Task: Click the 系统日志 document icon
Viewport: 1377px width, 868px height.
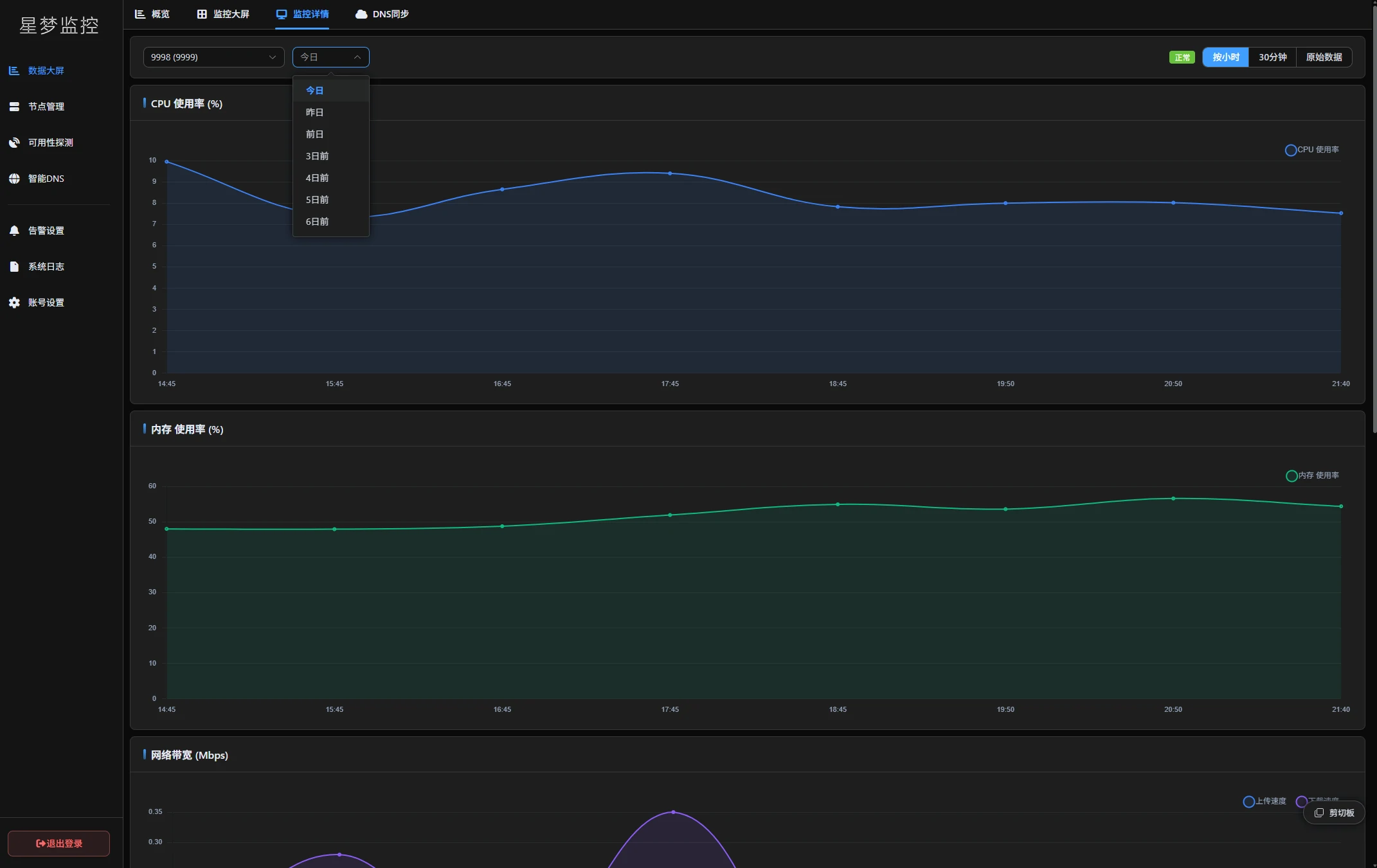Action: pos(14,267)
